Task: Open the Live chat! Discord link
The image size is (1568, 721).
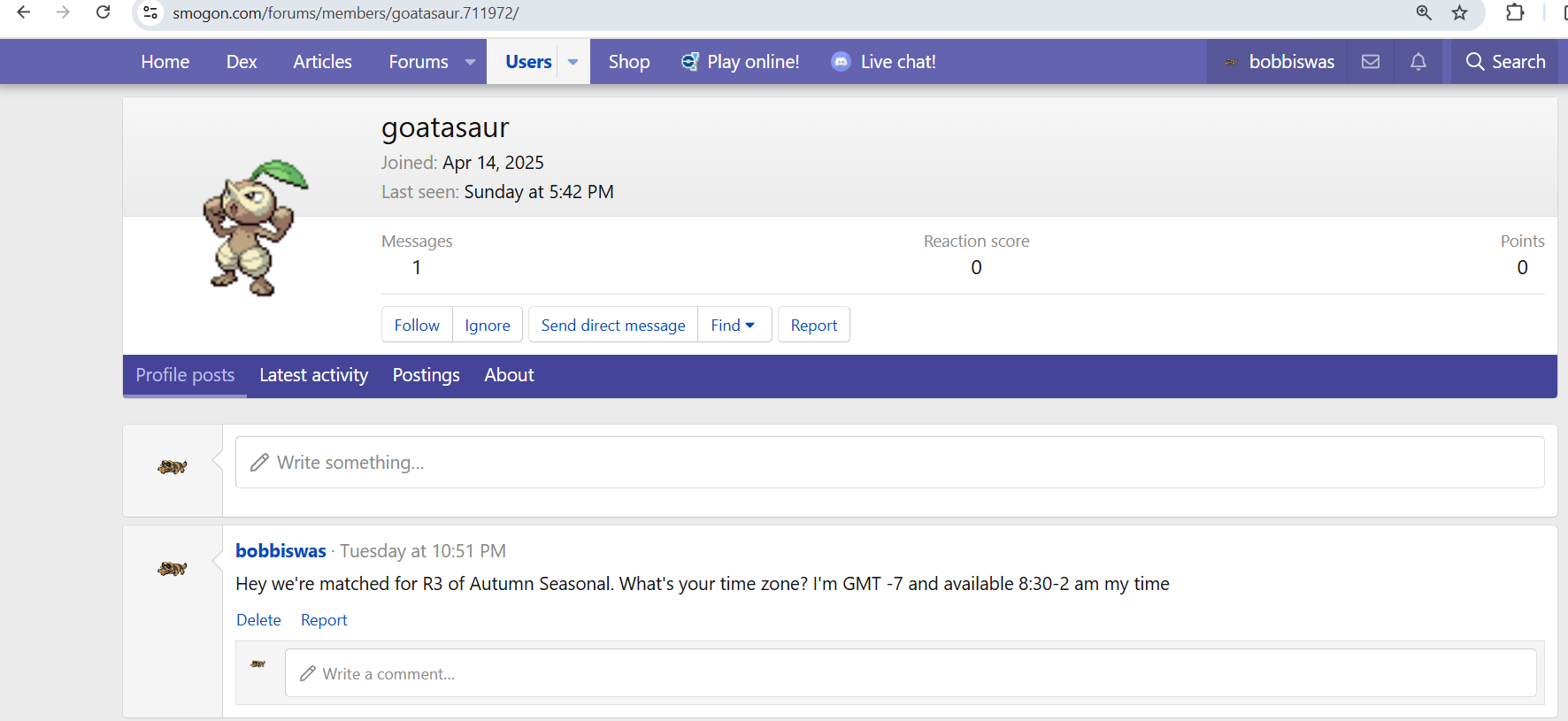Action: click(x=883, y=62)
